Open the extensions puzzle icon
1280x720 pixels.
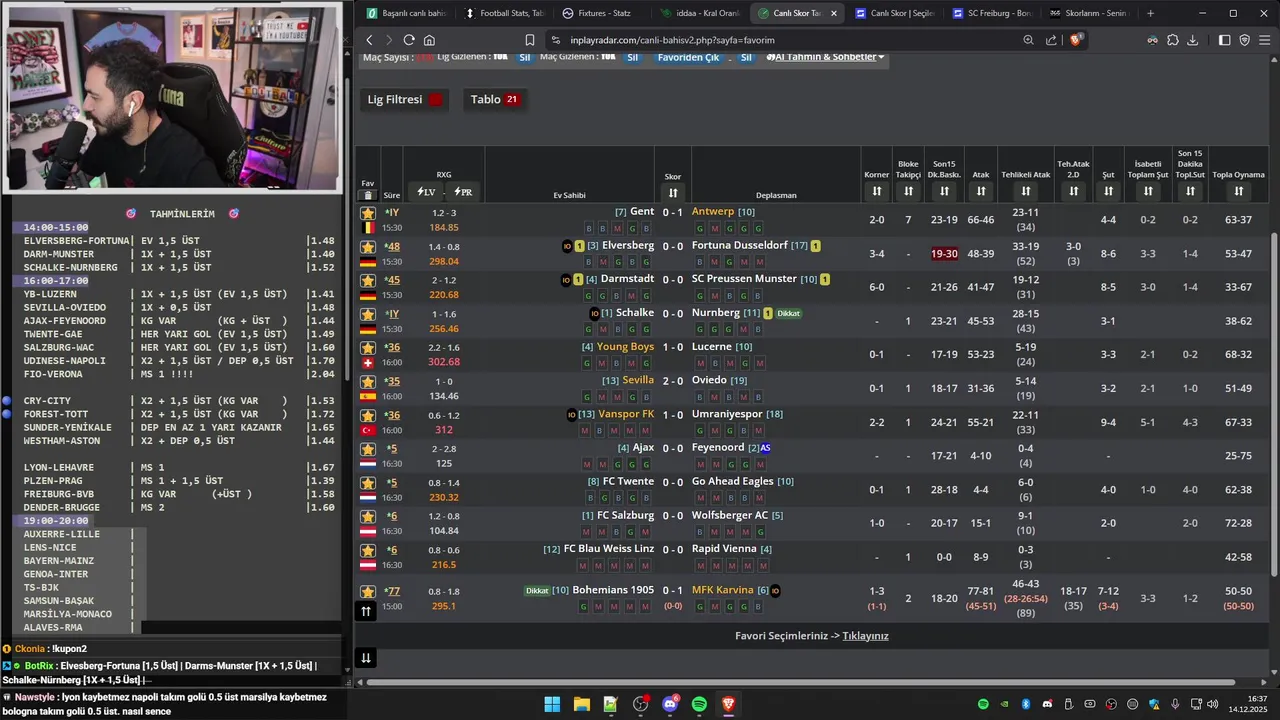click(1173, 40)
